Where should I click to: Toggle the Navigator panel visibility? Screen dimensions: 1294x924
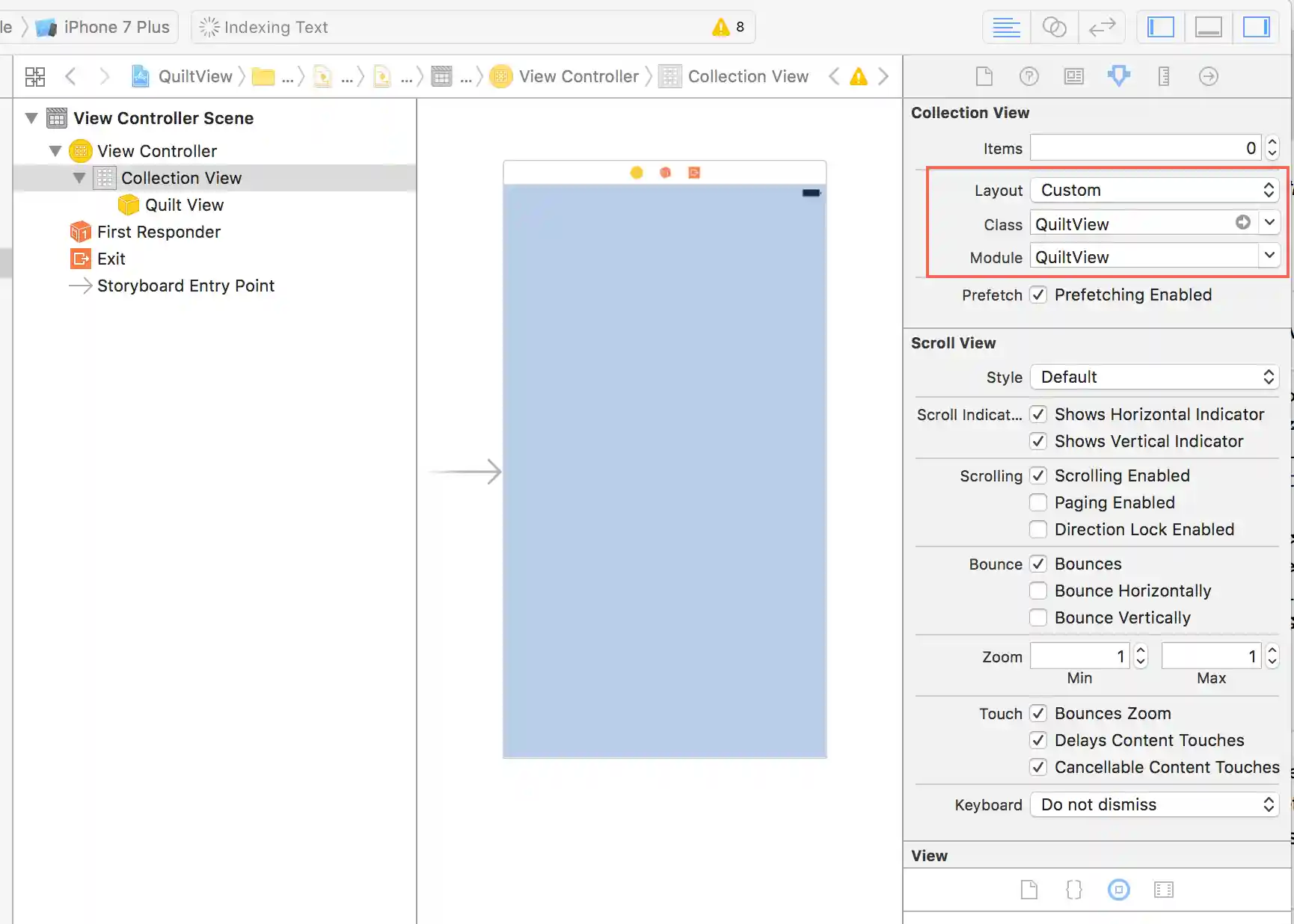(1160, 28)
